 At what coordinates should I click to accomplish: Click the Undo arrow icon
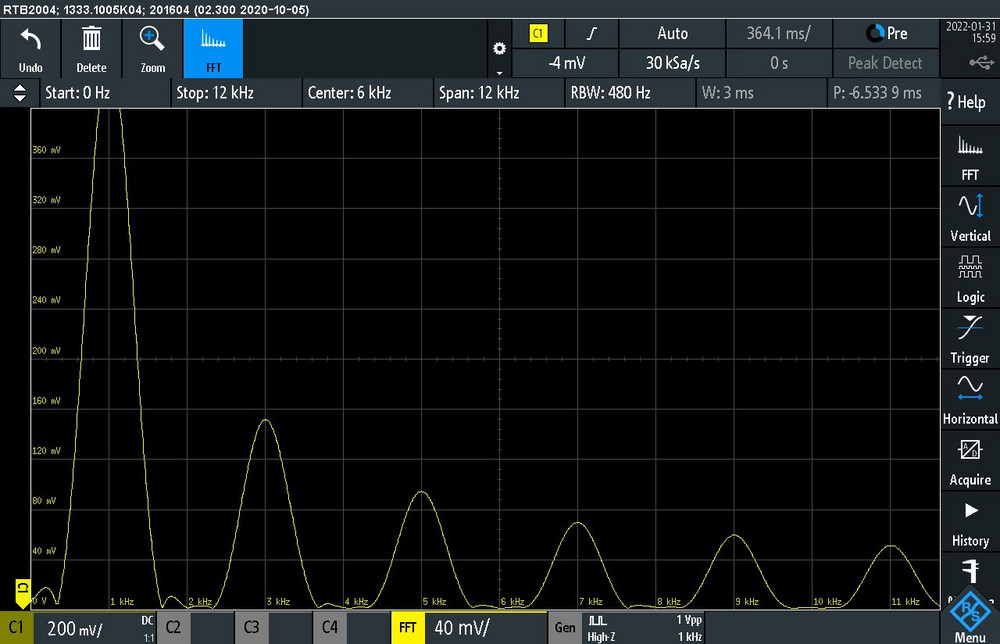31,40
